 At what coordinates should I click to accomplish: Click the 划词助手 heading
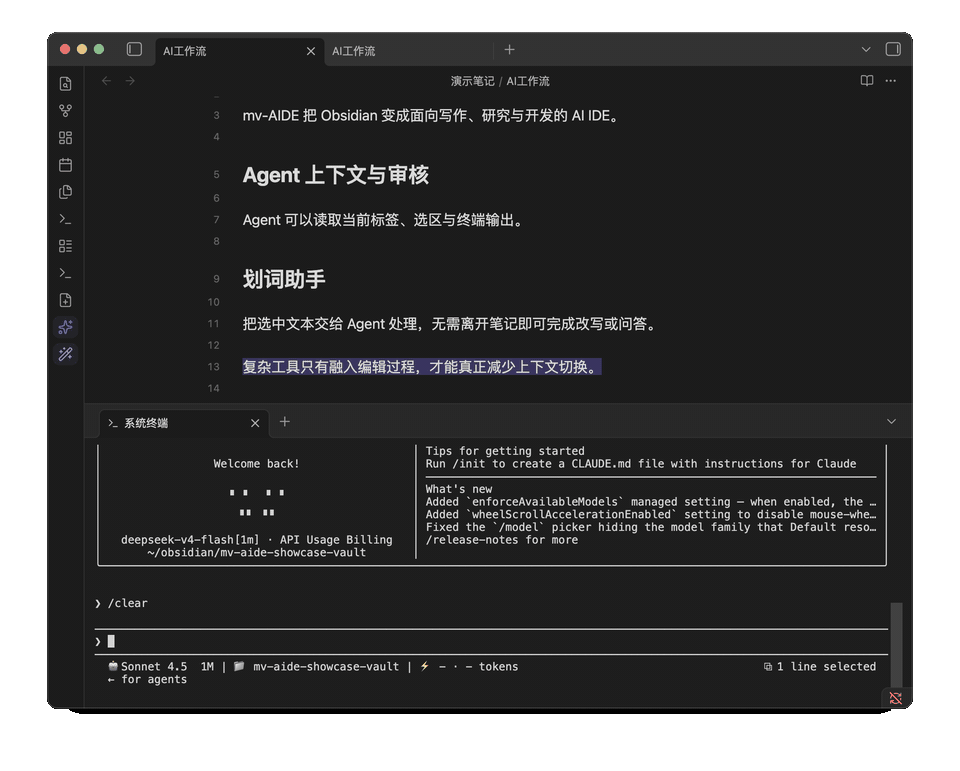point(284,279)
